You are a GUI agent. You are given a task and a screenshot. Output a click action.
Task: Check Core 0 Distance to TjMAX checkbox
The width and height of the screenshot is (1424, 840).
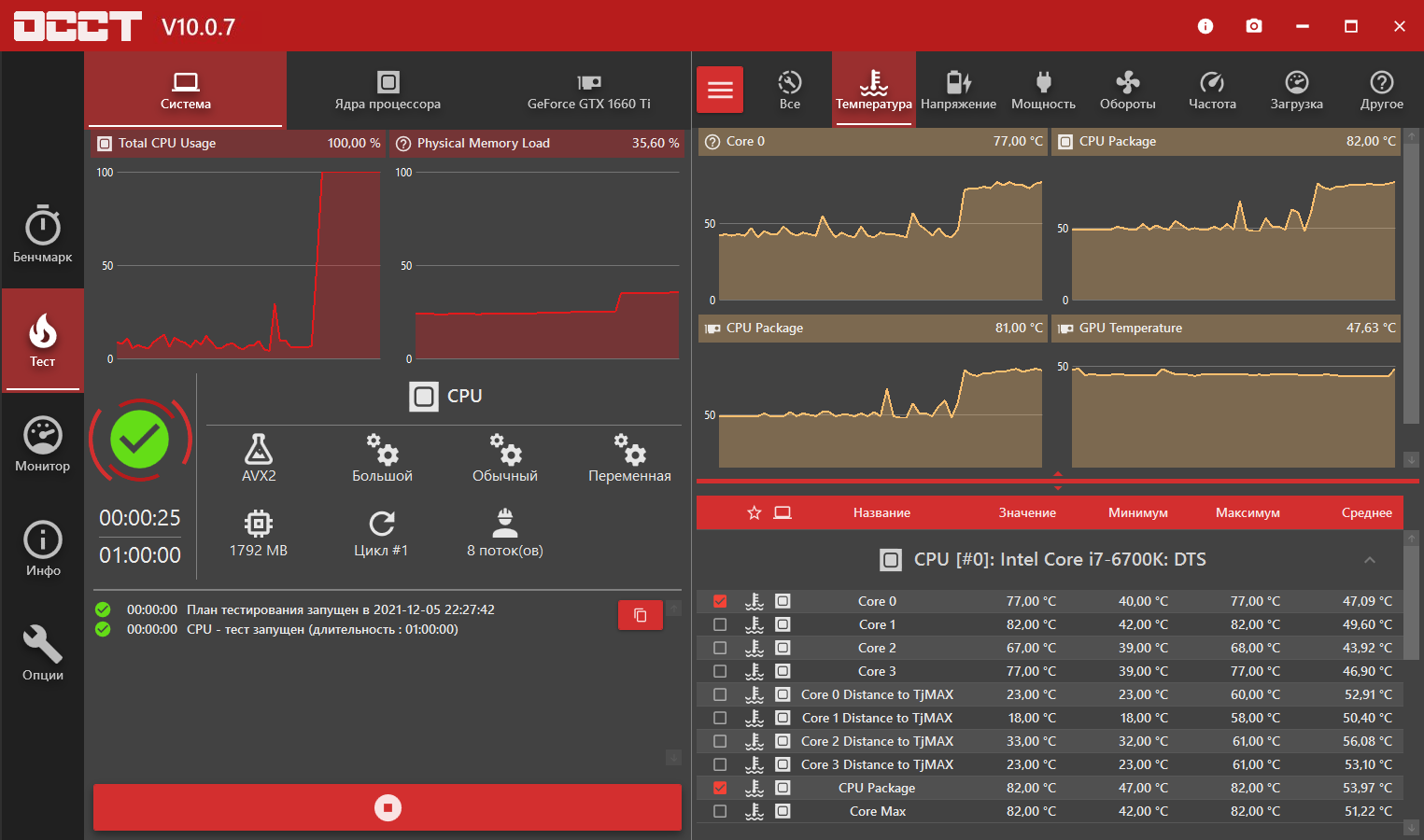click(720, 694)
